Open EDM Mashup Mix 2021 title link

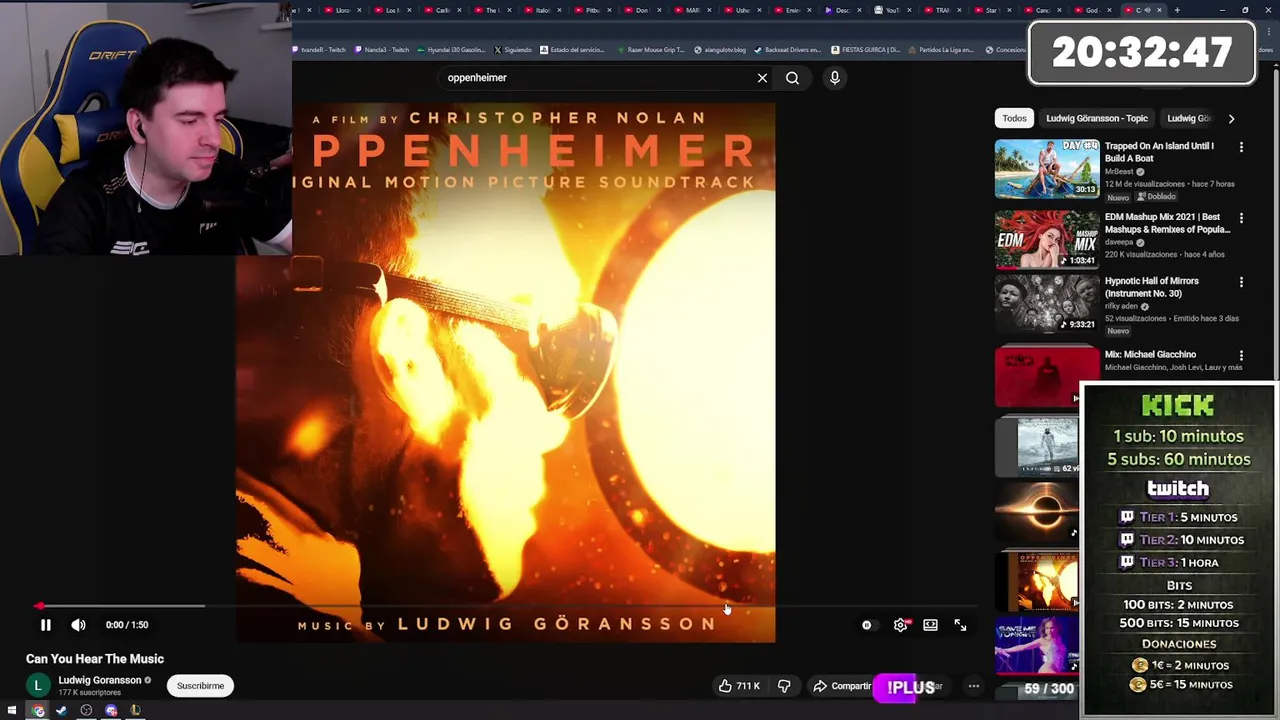pos(1167,223)
